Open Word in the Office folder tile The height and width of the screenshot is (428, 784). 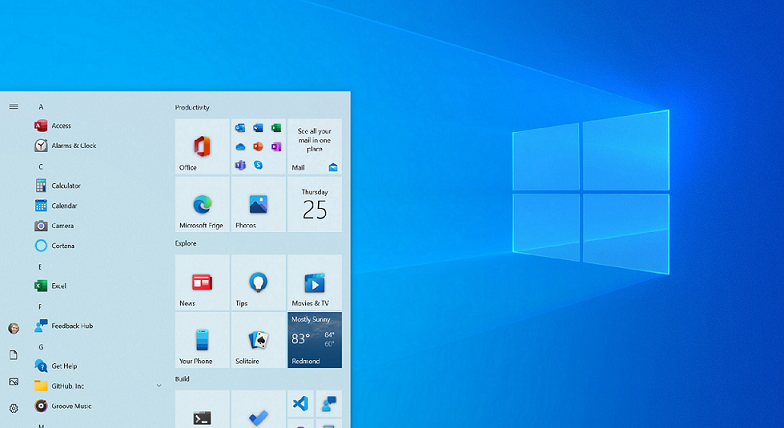click(258, 128)
